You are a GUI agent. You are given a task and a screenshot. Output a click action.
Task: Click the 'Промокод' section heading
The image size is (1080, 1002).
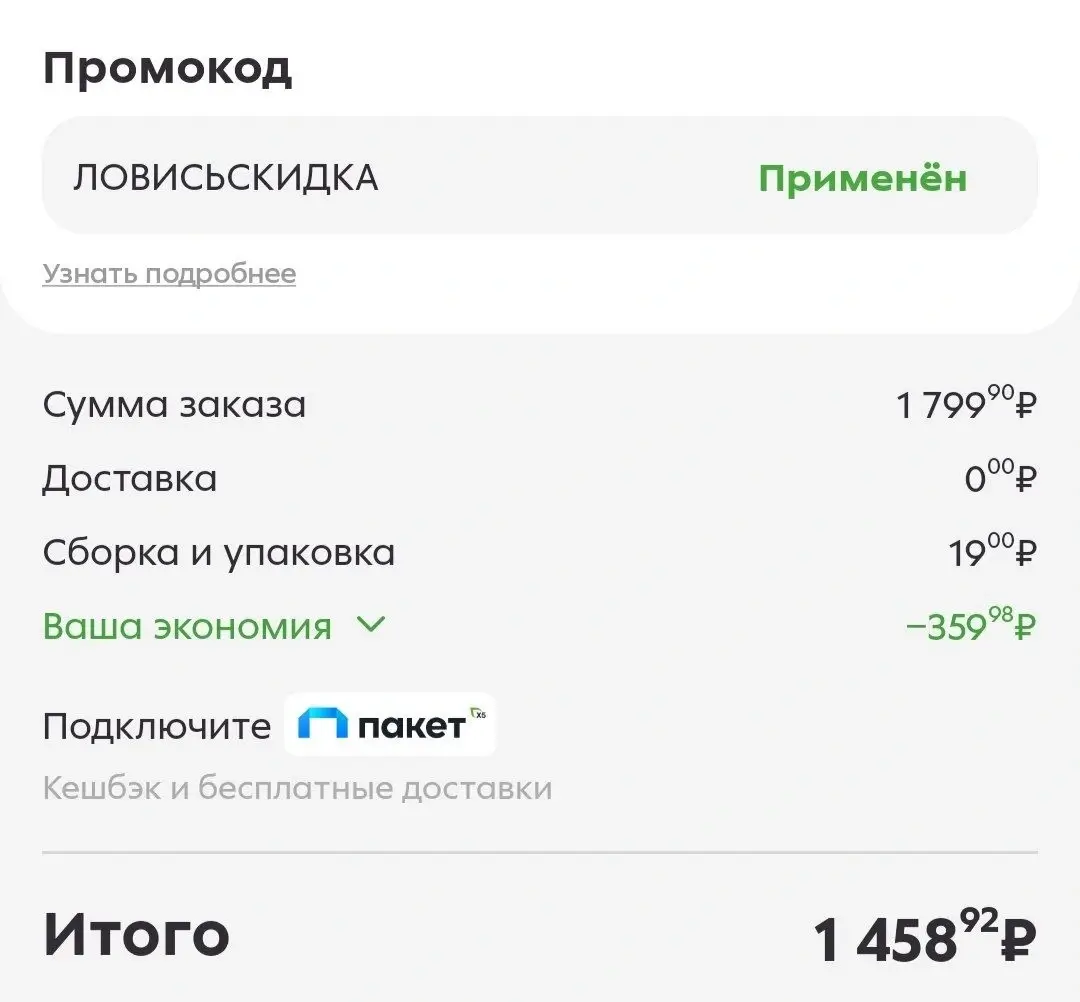[167, 68]
